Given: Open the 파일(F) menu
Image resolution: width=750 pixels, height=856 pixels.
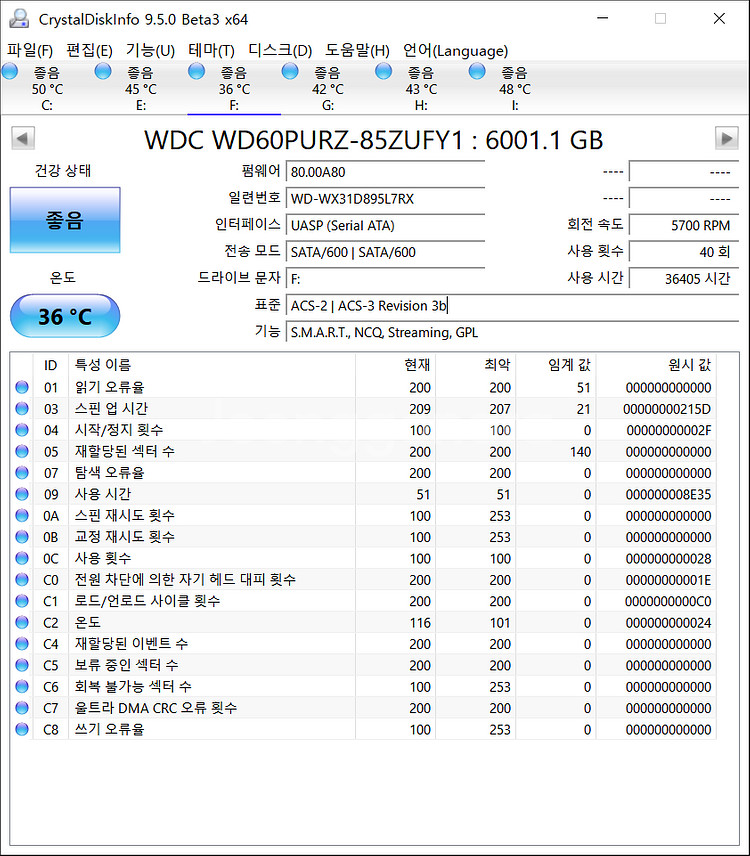Looking at the screenshot, I should (29, 51).
